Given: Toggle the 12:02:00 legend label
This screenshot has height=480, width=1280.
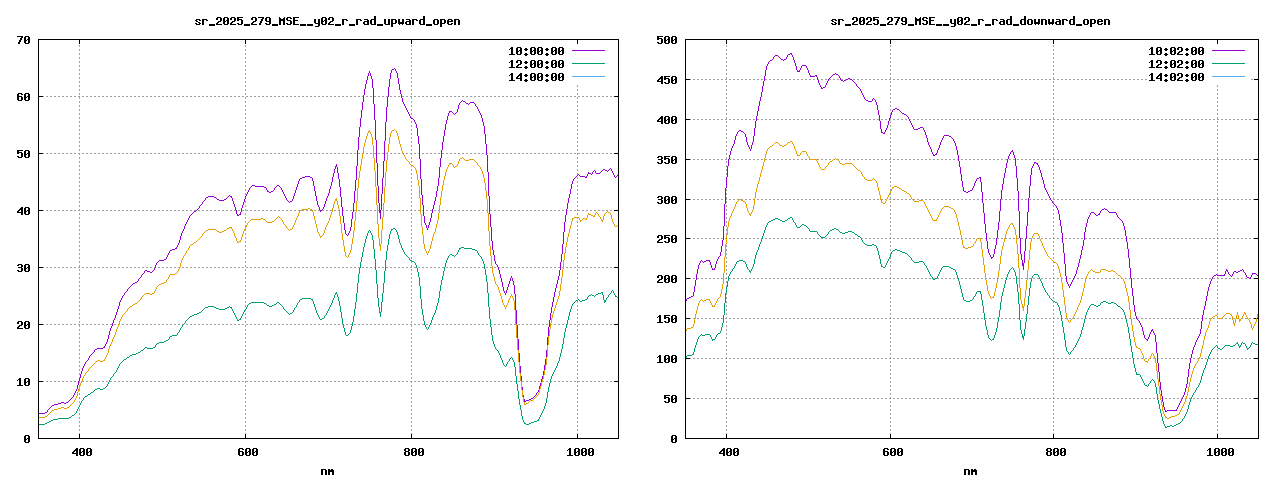Looking at the screenshot, I should click(1176, 64).
